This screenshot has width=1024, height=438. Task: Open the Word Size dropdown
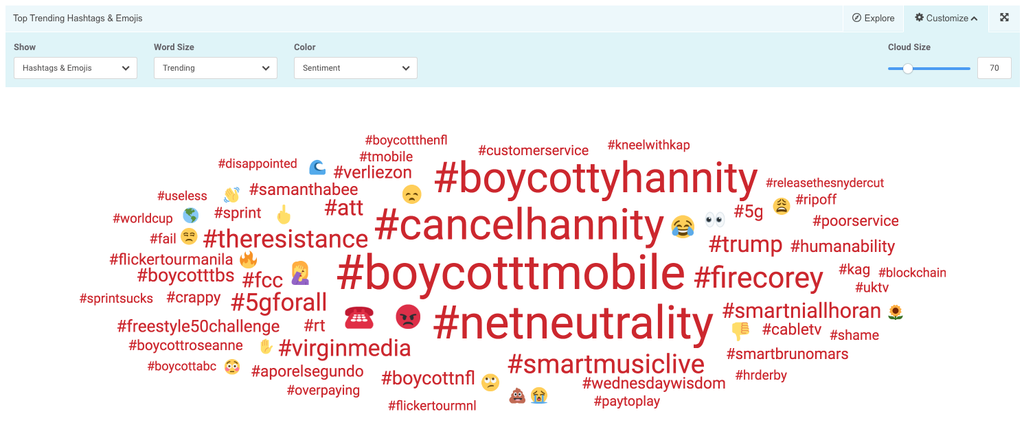pos(215,68)
